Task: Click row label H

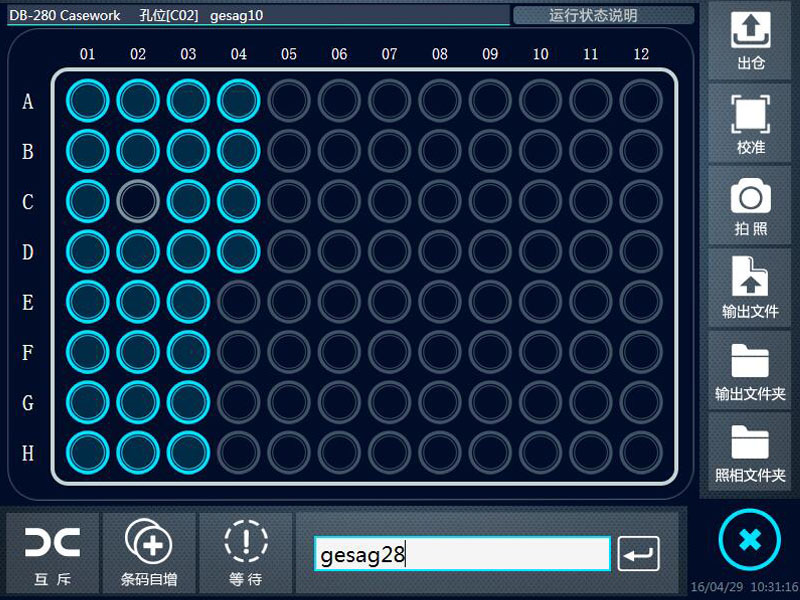Action: coord(28,453)
